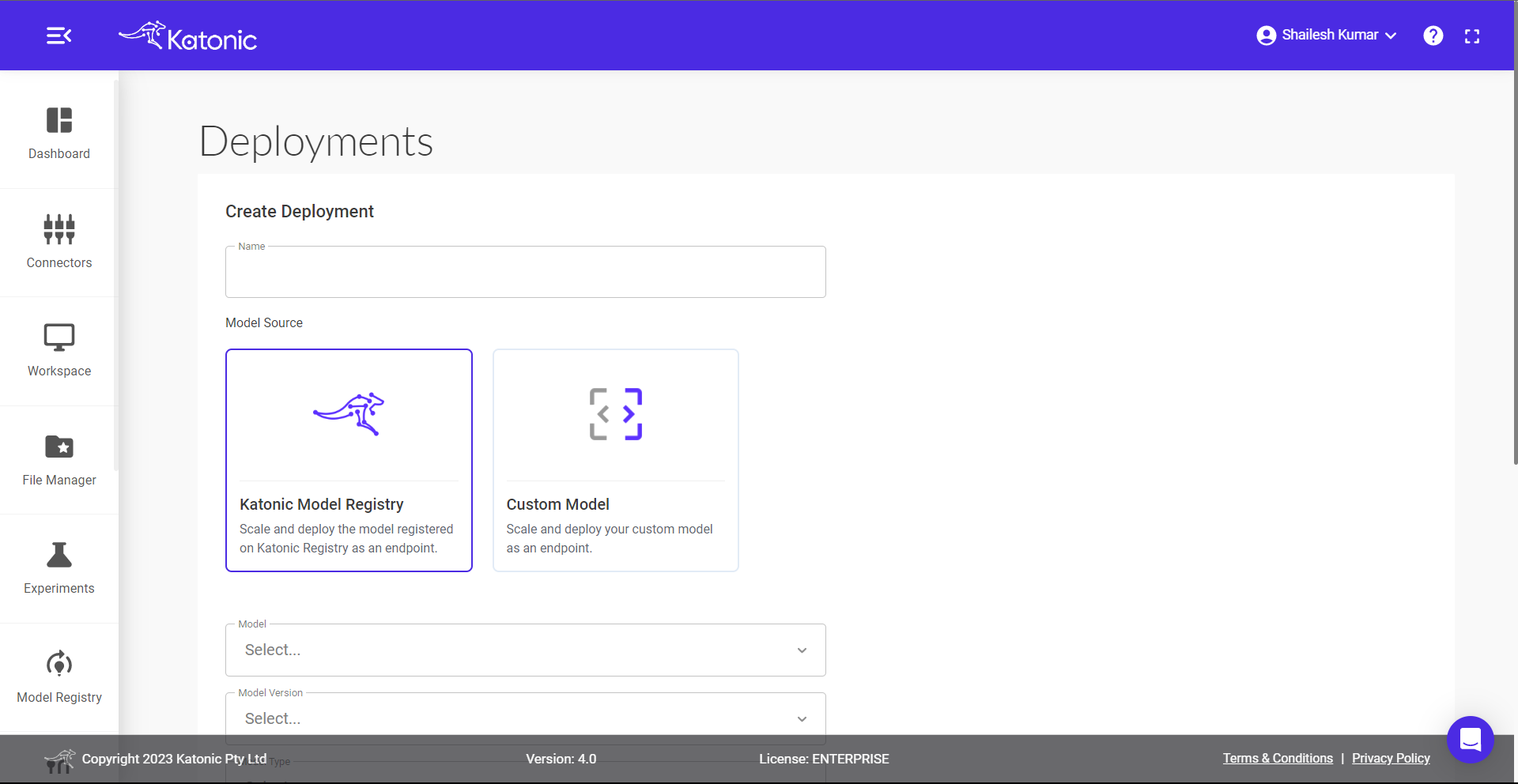The height and width of the screenshot is (784, 1518).
Task: Open the Model Version select dropdown
Action: coord(526,718)
